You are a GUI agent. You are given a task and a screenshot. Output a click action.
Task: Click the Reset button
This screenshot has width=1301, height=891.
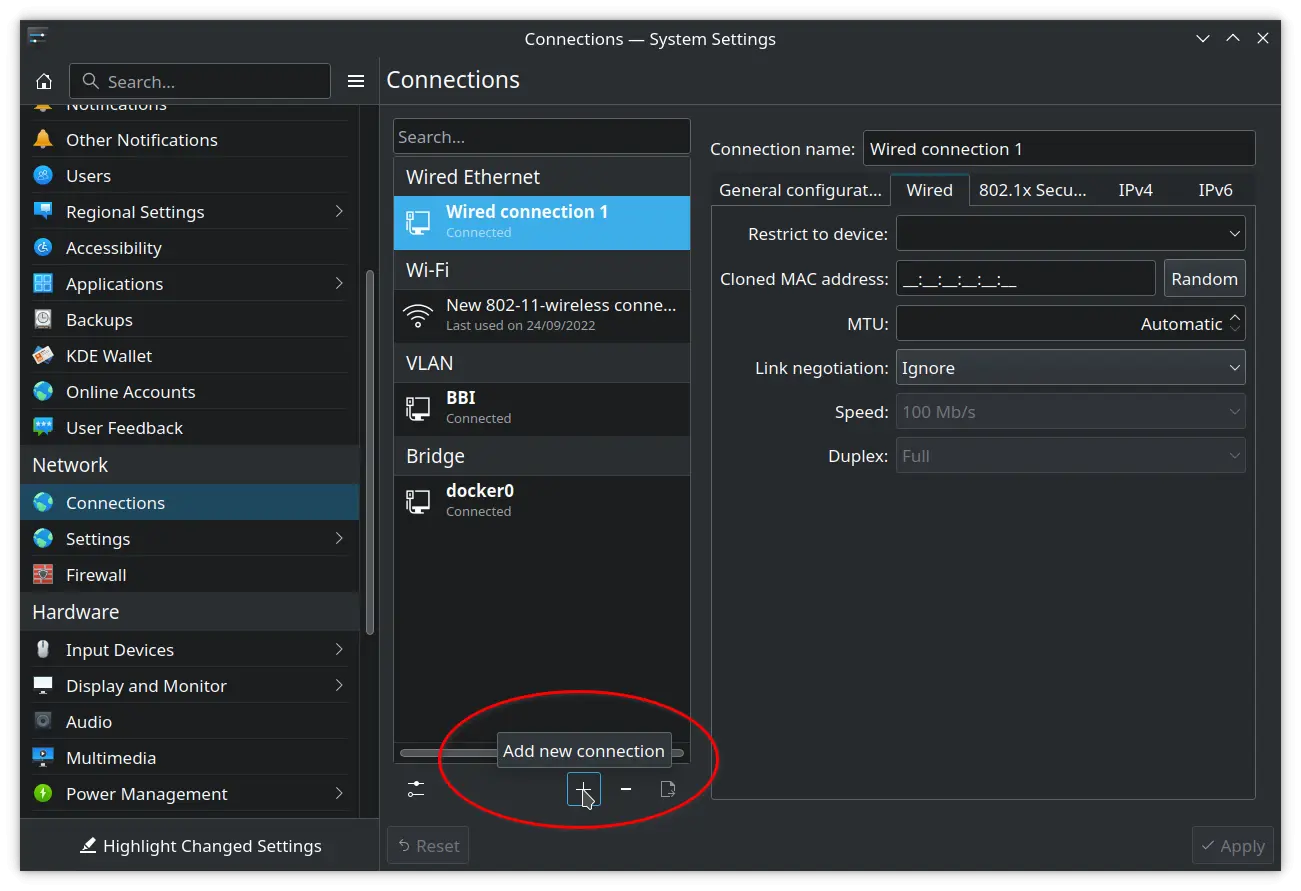(428, 846)
